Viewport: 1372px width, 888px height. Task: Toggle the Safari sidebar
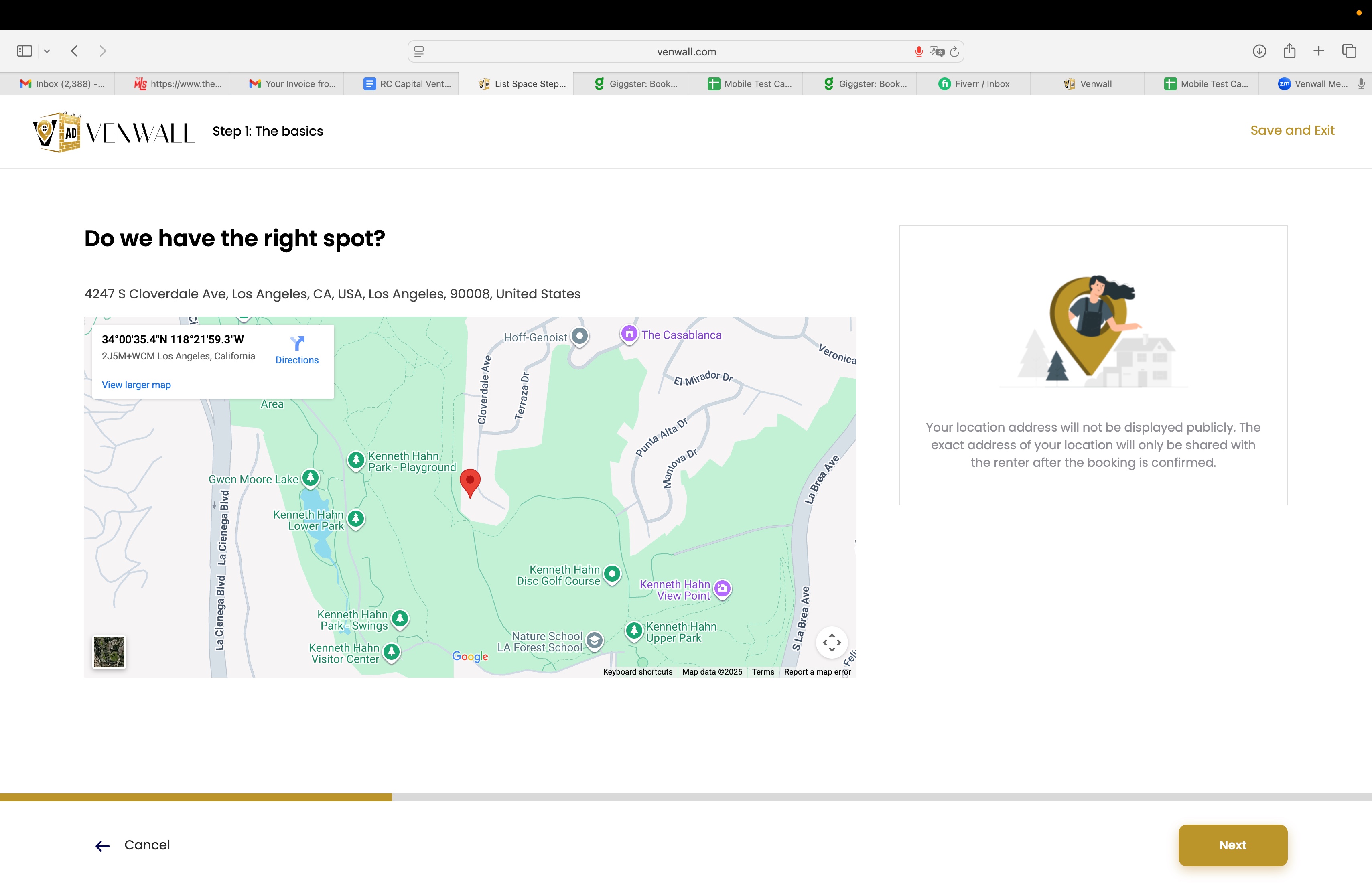pyautogui.click(x=24, y=51)
